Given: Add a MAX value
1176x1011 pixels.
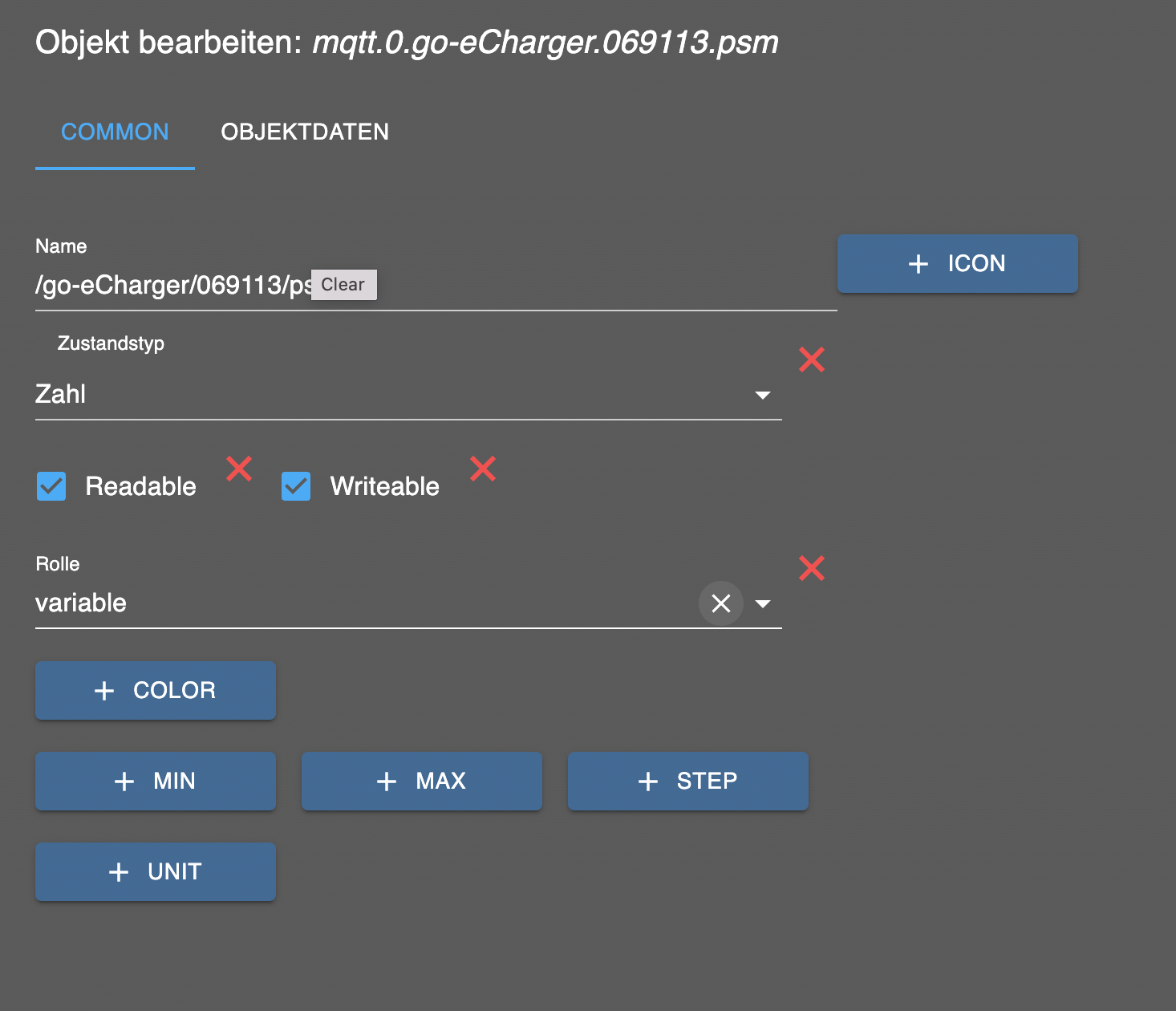Looking at the screenshot, I should [422, 781].
